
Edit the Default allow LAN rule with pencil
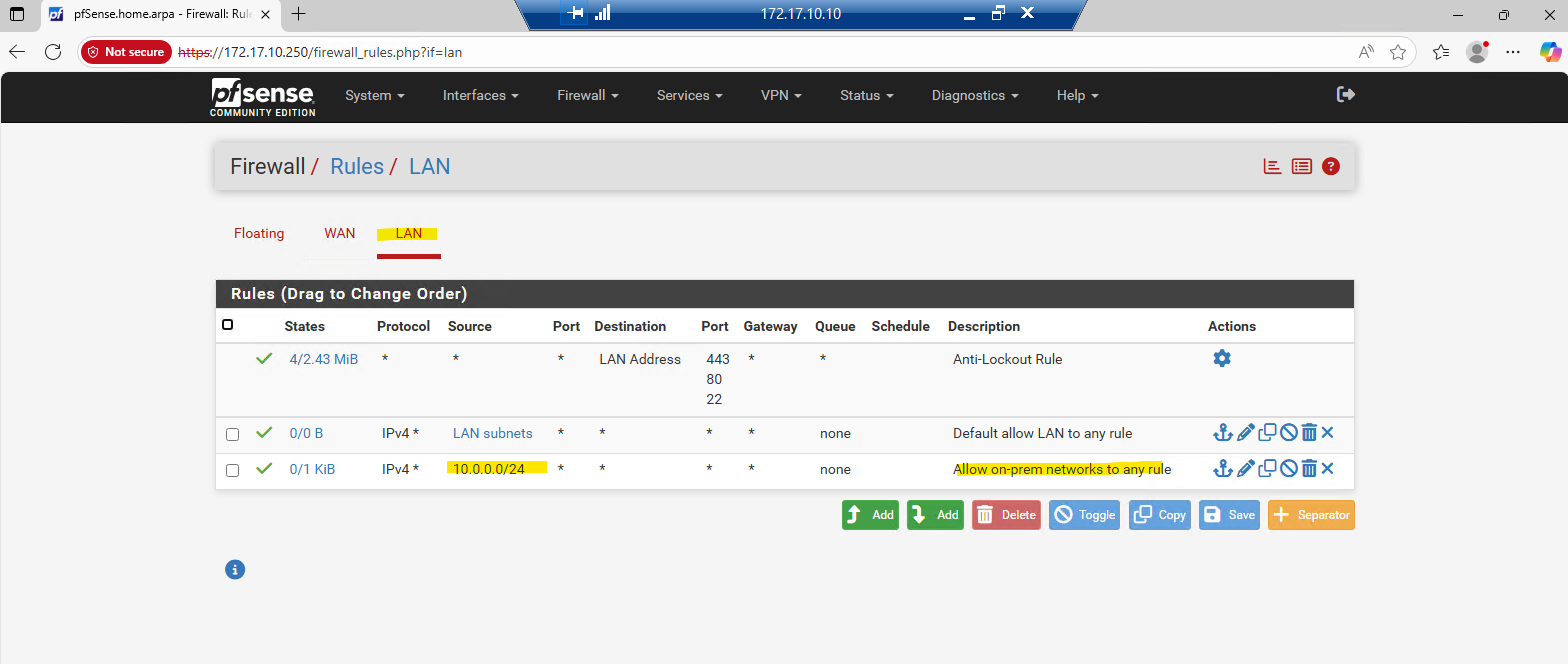pos(1245,433)
